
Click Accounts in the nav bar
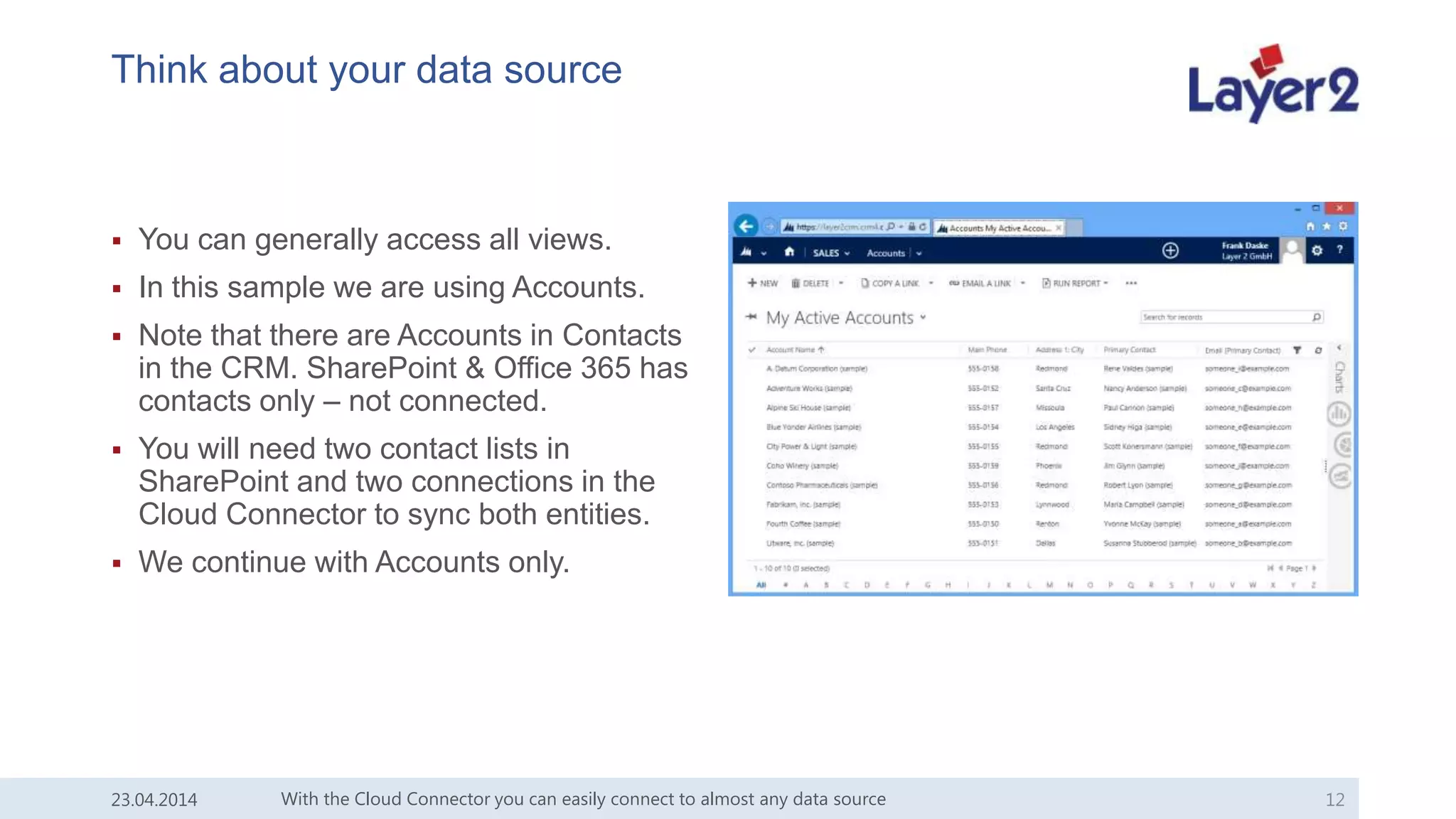point(886,253)
